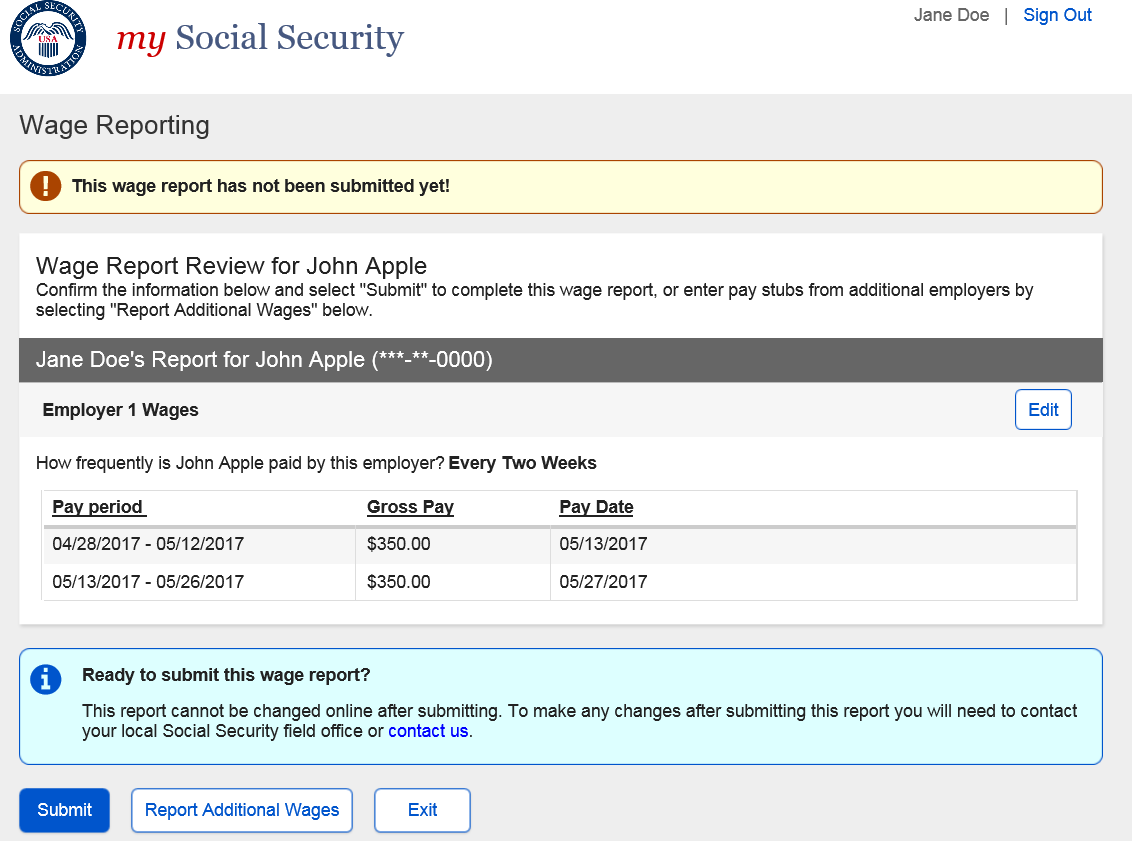Sort by Pay Date column header
Screen dimensions: 1132x841
pos(596,507)
